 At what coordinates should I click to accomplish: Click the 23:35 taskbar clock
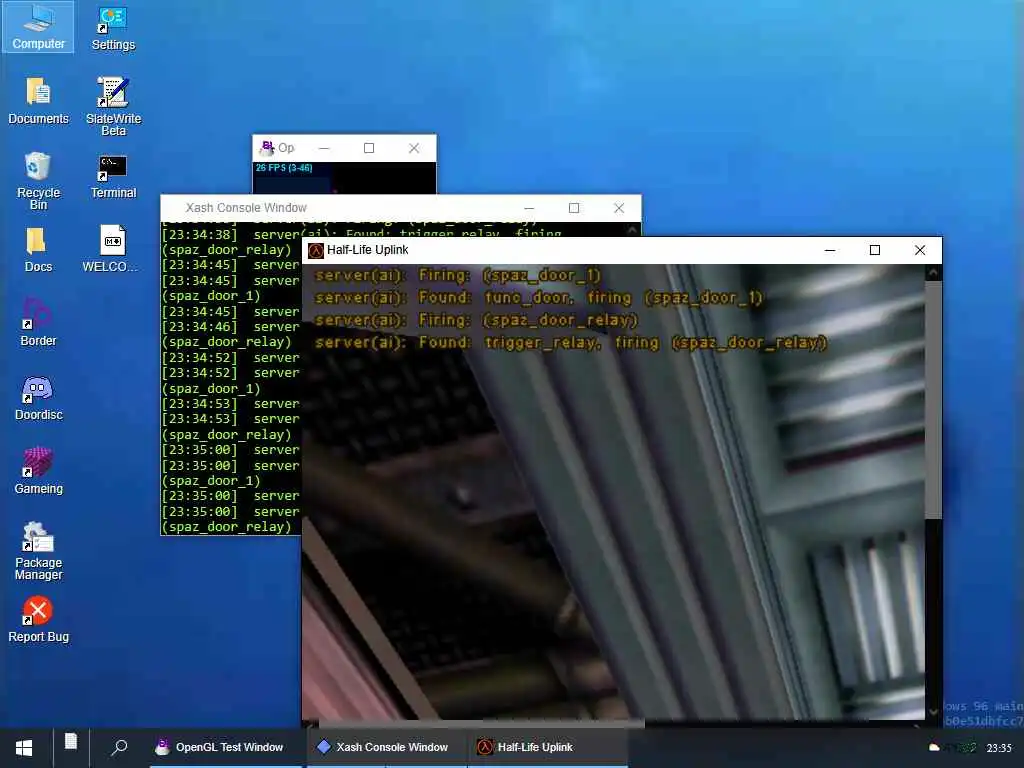point(999,748)
